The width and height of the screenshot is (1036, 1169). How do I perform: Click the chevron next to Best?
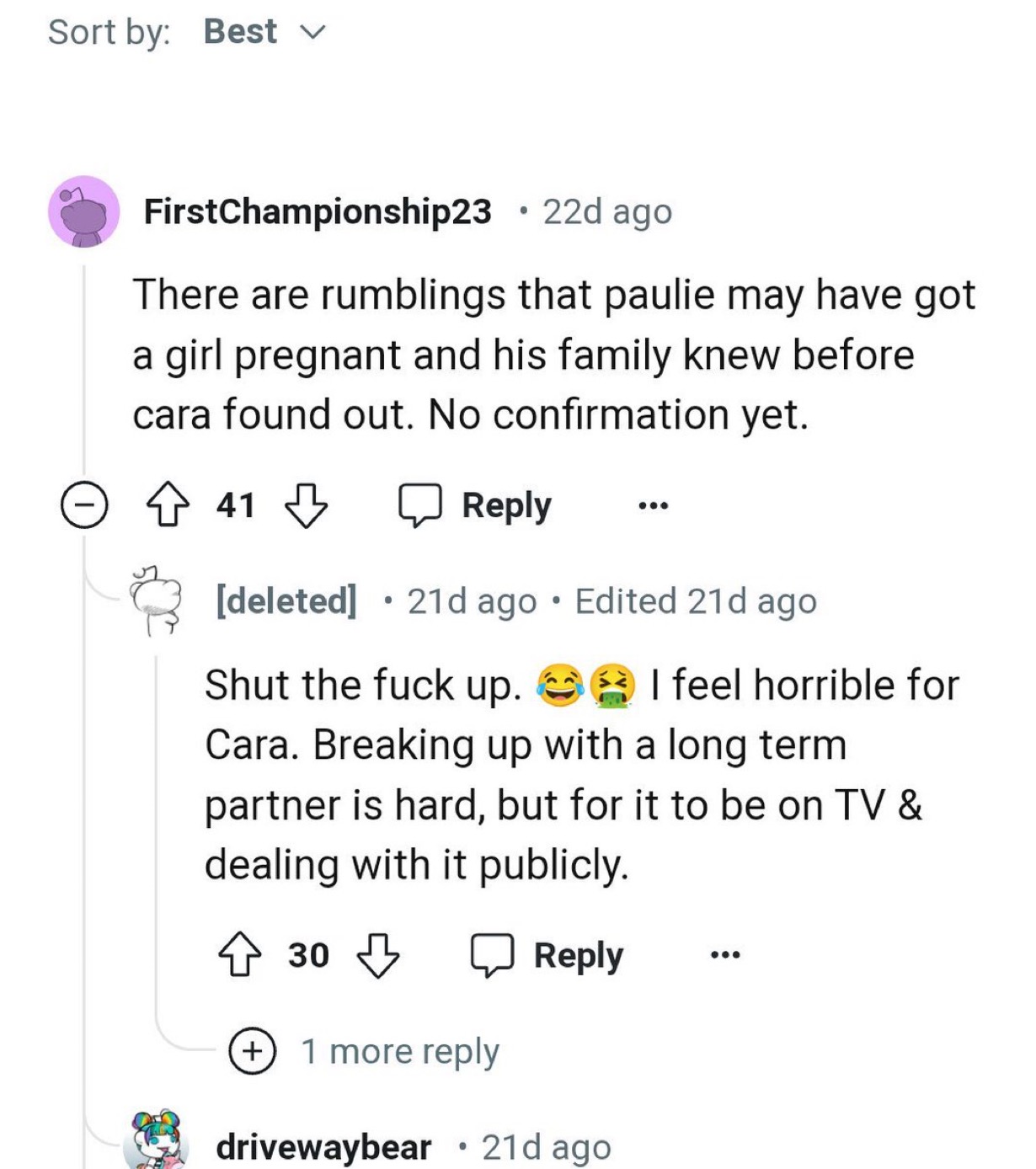point(312,33)
